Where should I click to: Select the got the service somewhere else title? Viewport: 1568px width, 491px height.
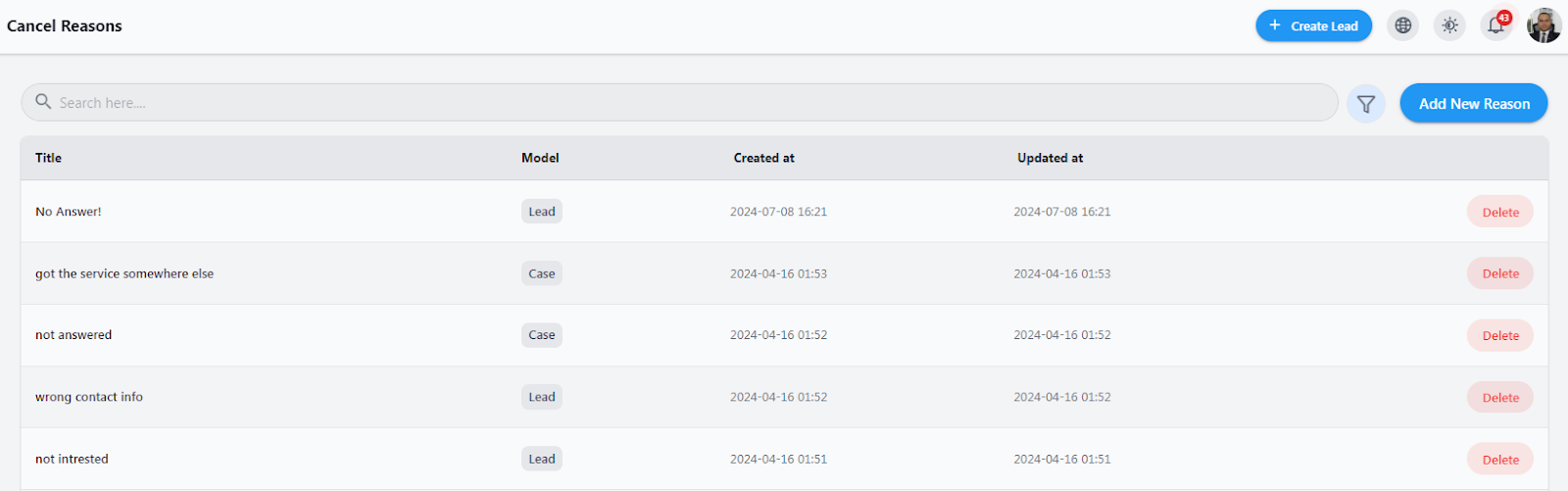coord(124,273)
